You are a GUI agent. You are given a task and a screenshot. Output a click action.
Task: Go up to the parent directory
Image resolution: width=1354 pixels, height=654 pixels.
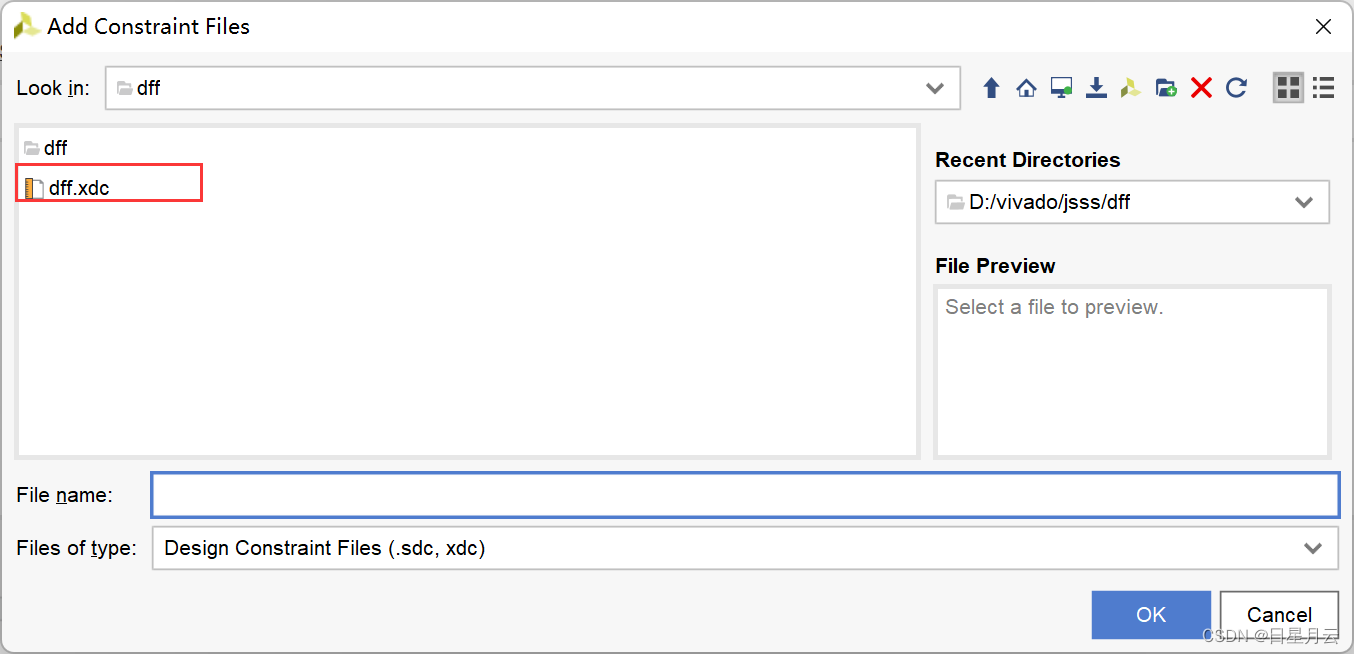pyautogui.click(x=991, y=88)
